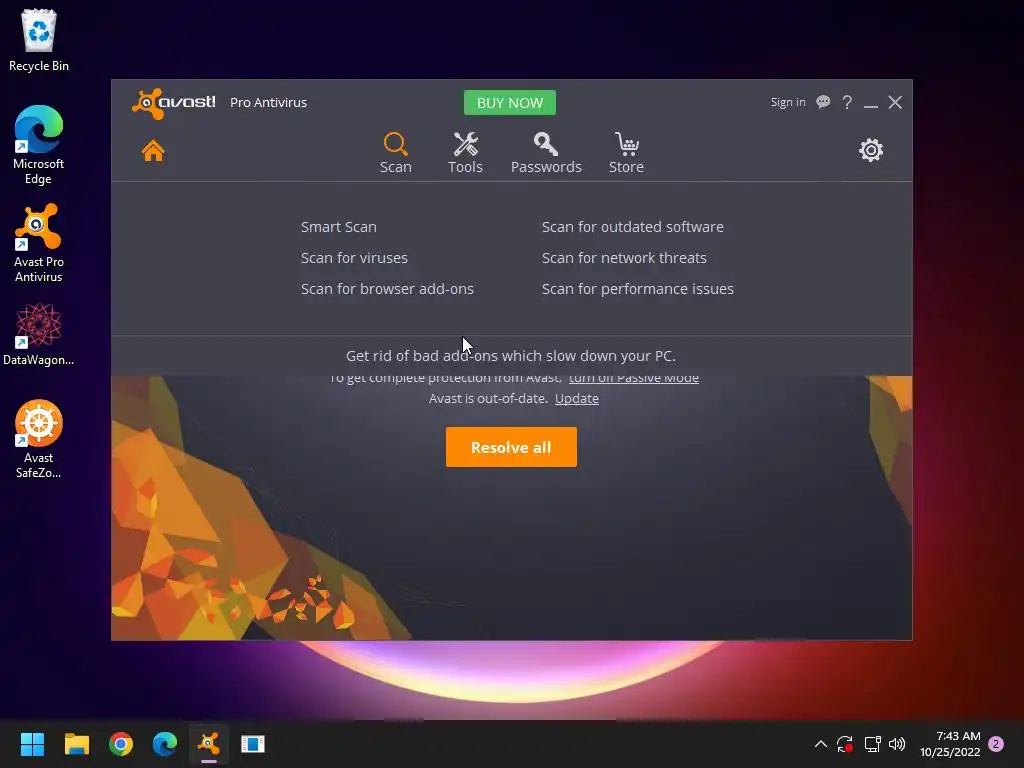Open the Passwords section

pos(546,153)
